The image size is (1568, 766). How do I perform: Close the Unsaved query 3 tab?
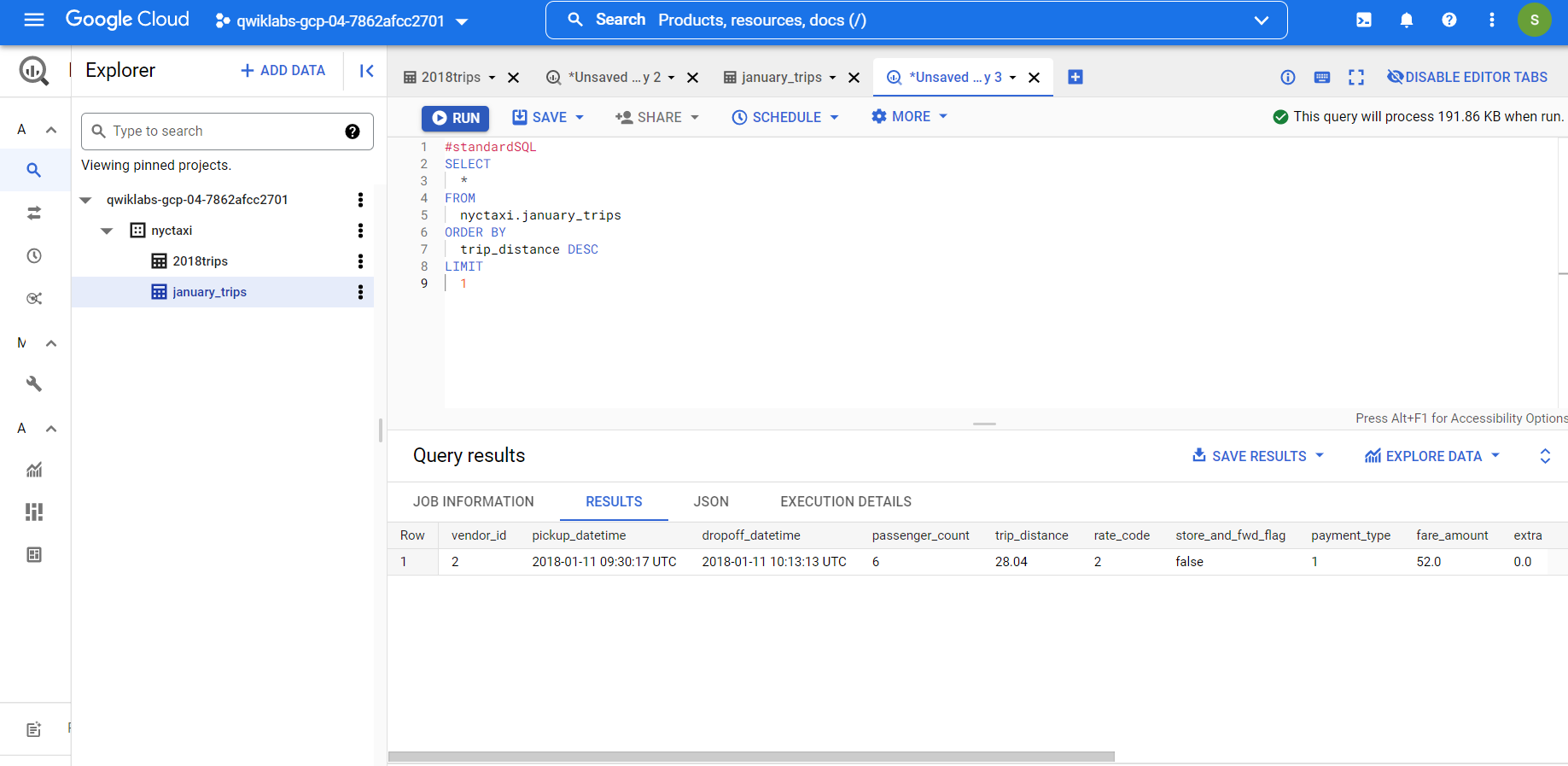point(1034,78)
